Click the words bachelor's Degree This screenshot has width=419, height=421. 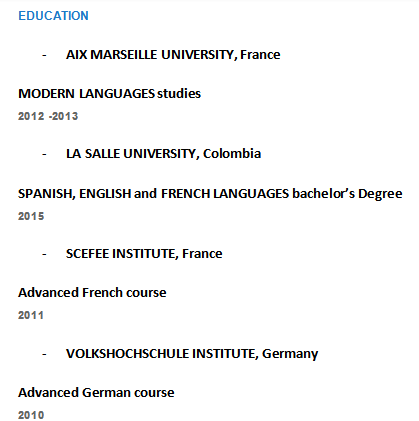347,194
